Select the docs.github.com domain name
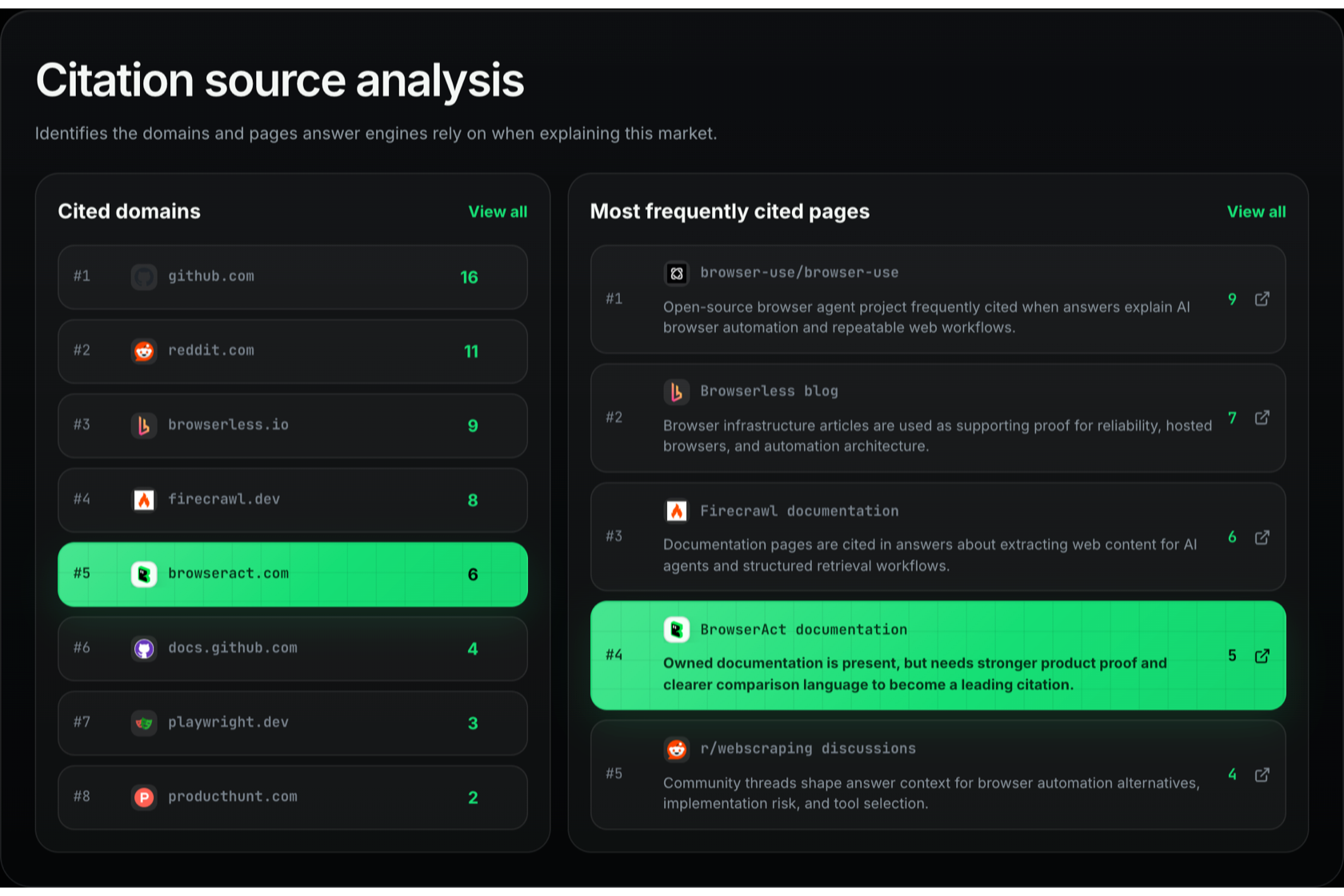The width and height of the screenshot is (1344, 896). (233, 648)
